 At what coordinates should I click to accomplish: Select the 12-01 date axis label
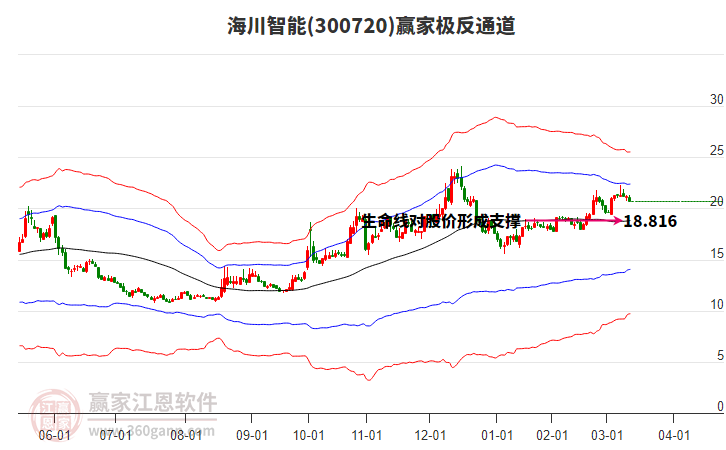coord(430,435)
